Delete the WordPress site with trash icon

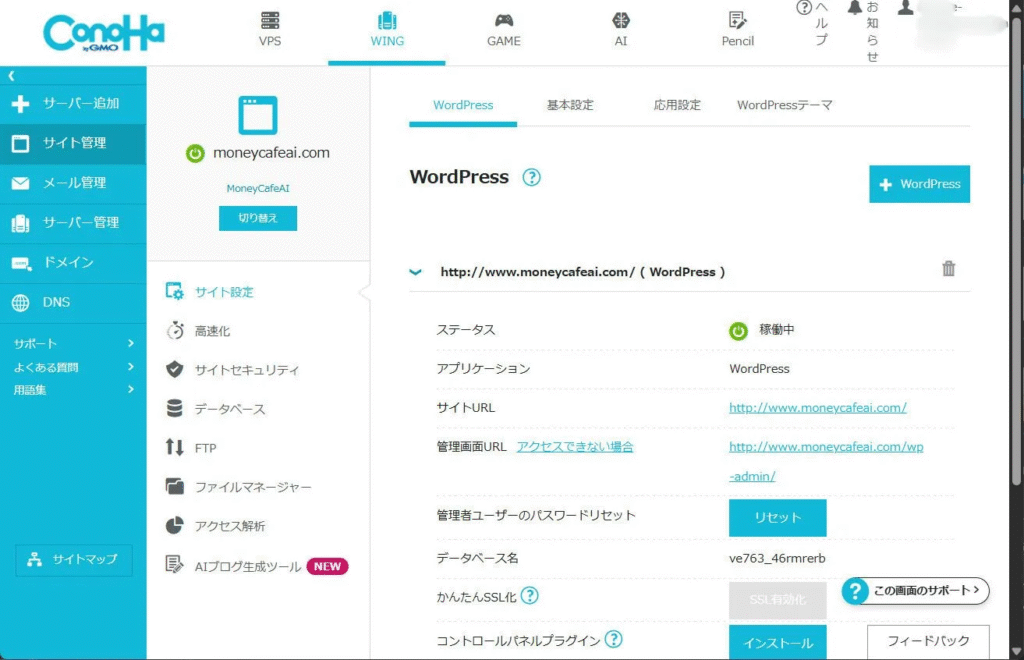[948, 268]
